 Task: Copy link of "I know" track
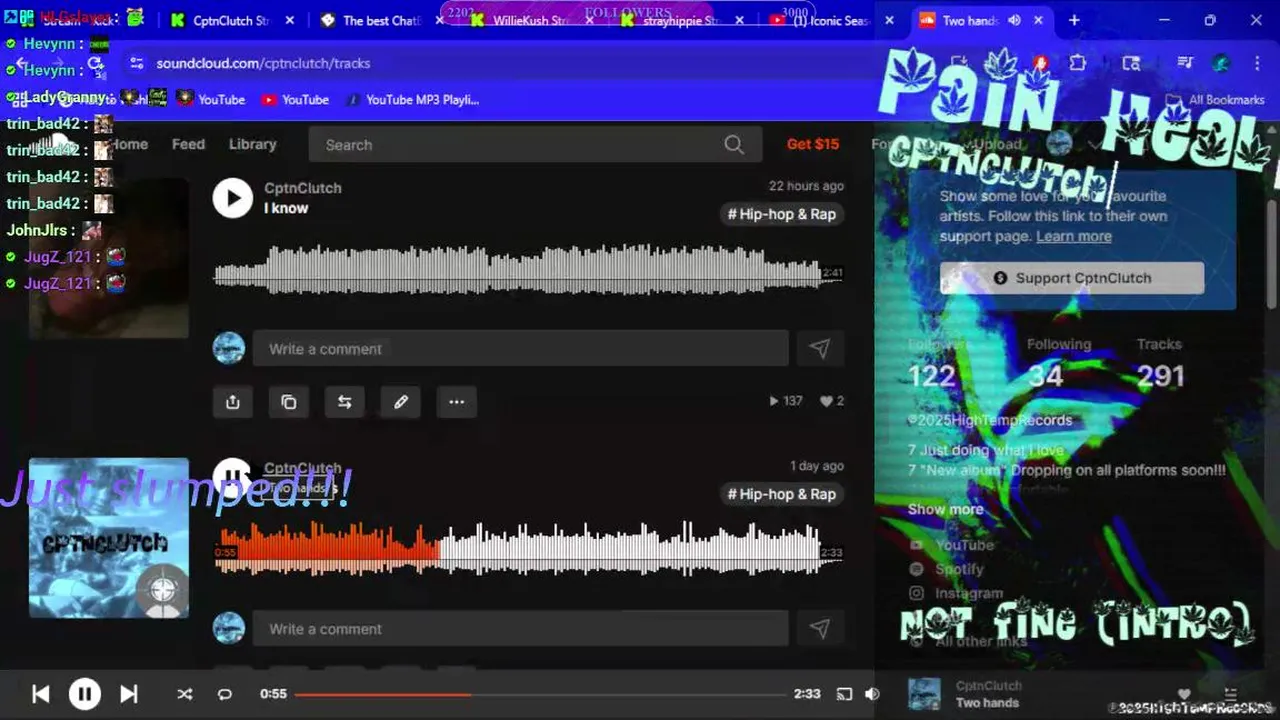289,402
